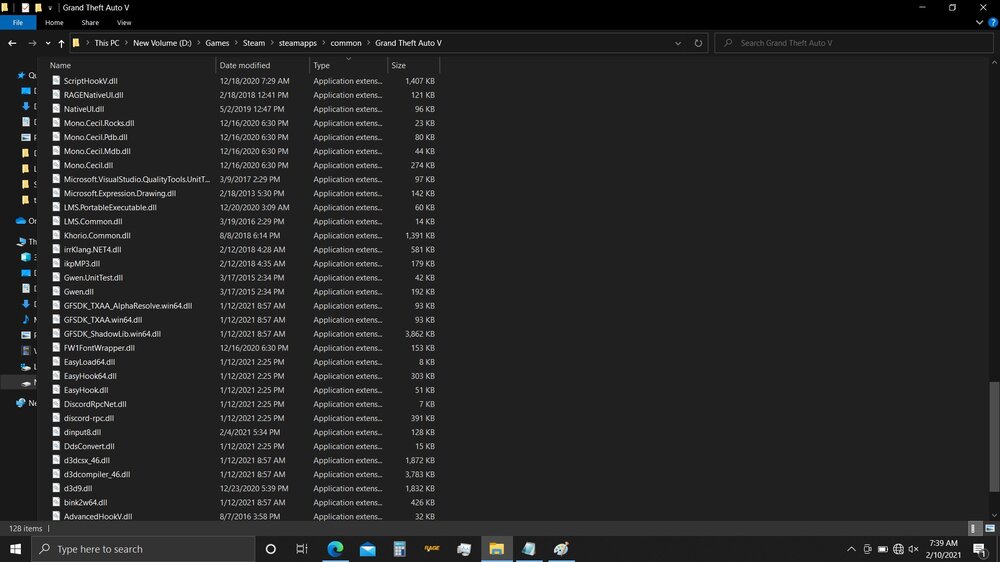Select the irrKlang.NET4.dll file
This screenshot has width=1000, height=562.
[x=92, y=249]
